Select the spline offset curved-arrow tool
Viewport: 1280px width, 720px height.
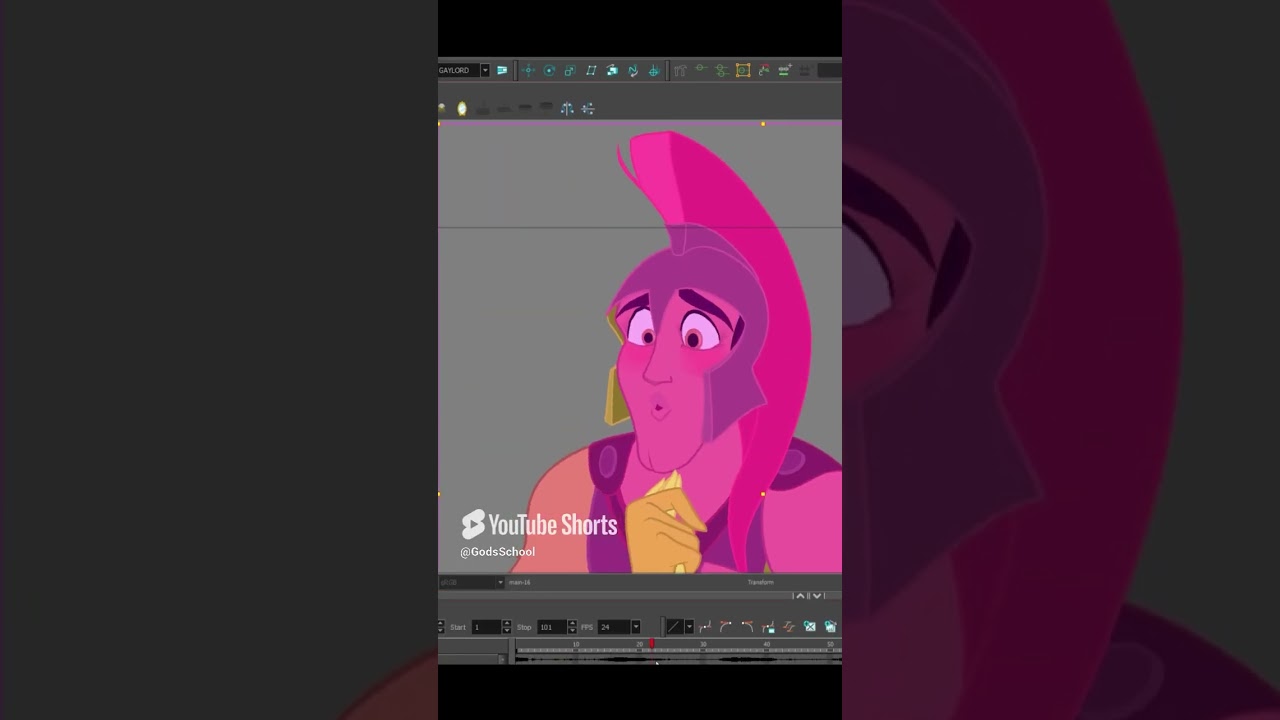click(x=633, y=71)
